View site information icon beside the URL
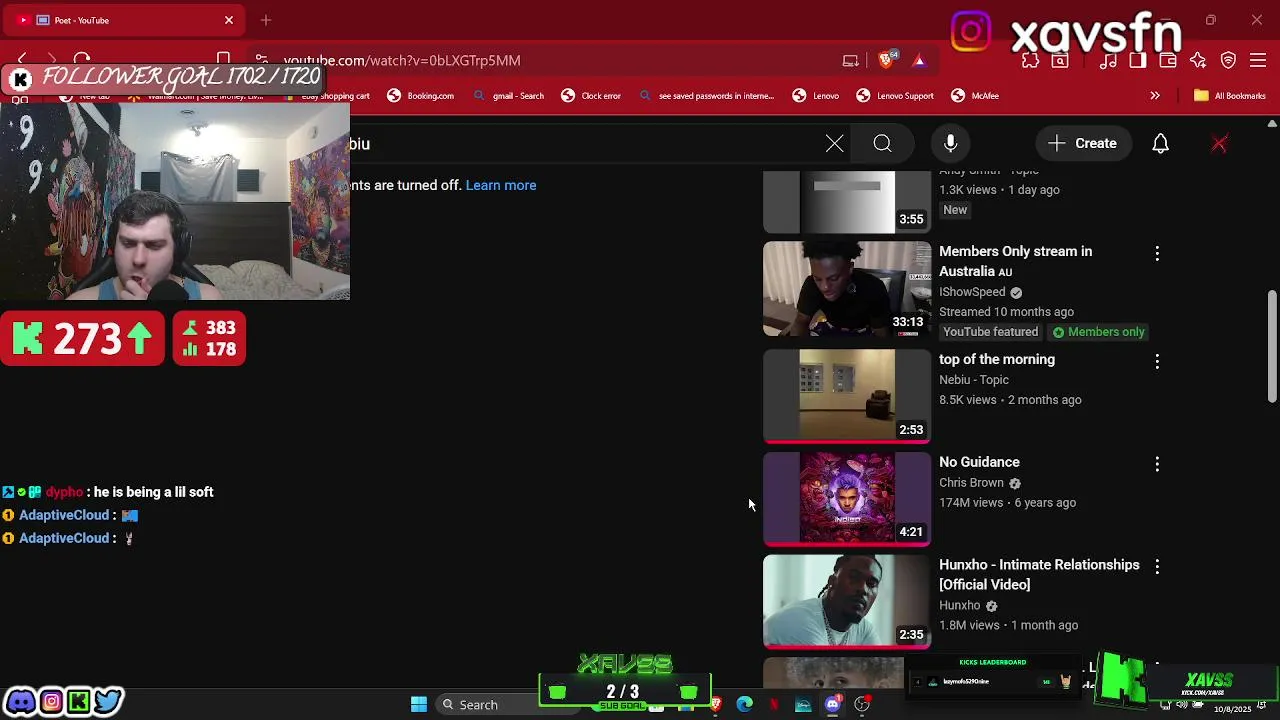 pos(261,60)
